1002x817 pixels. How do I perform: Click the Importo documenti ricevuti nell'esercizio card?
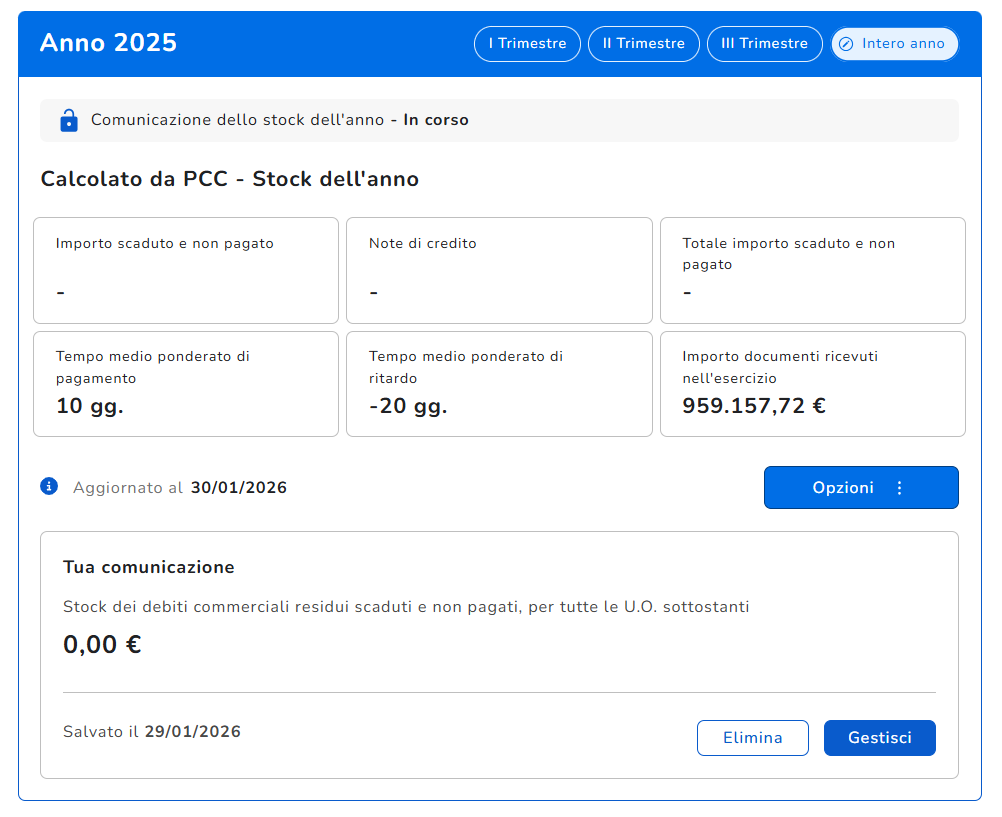point(812,384)
